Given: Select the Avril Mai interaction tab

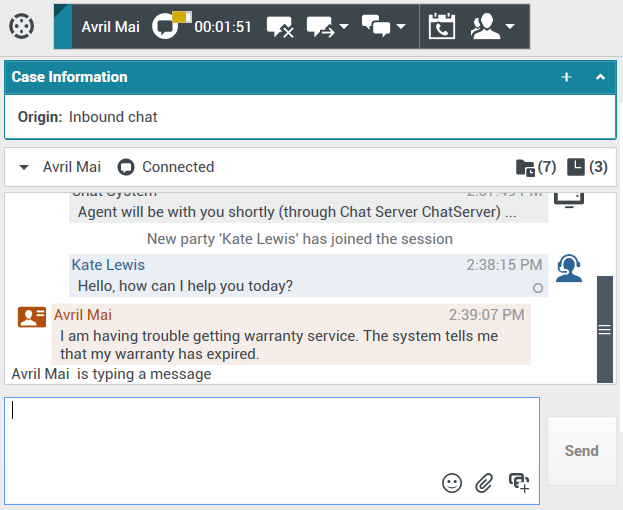Looking at the screenshot, I should pyautogui.click(x=111, y=26).
